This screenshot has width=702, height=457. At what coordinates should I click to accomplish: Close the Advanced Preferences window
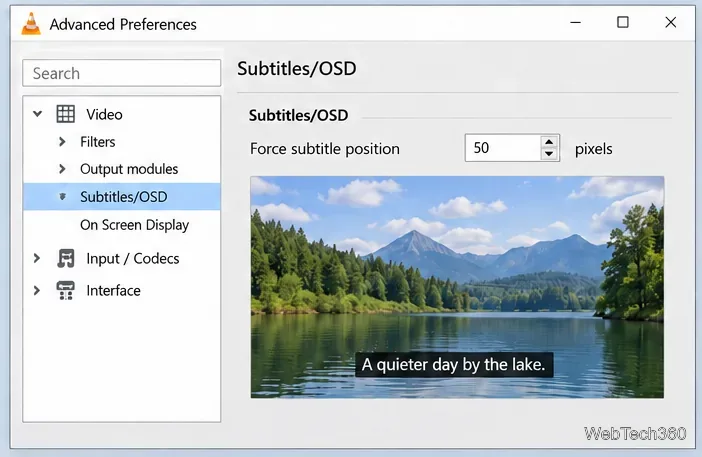click(671, 22)
